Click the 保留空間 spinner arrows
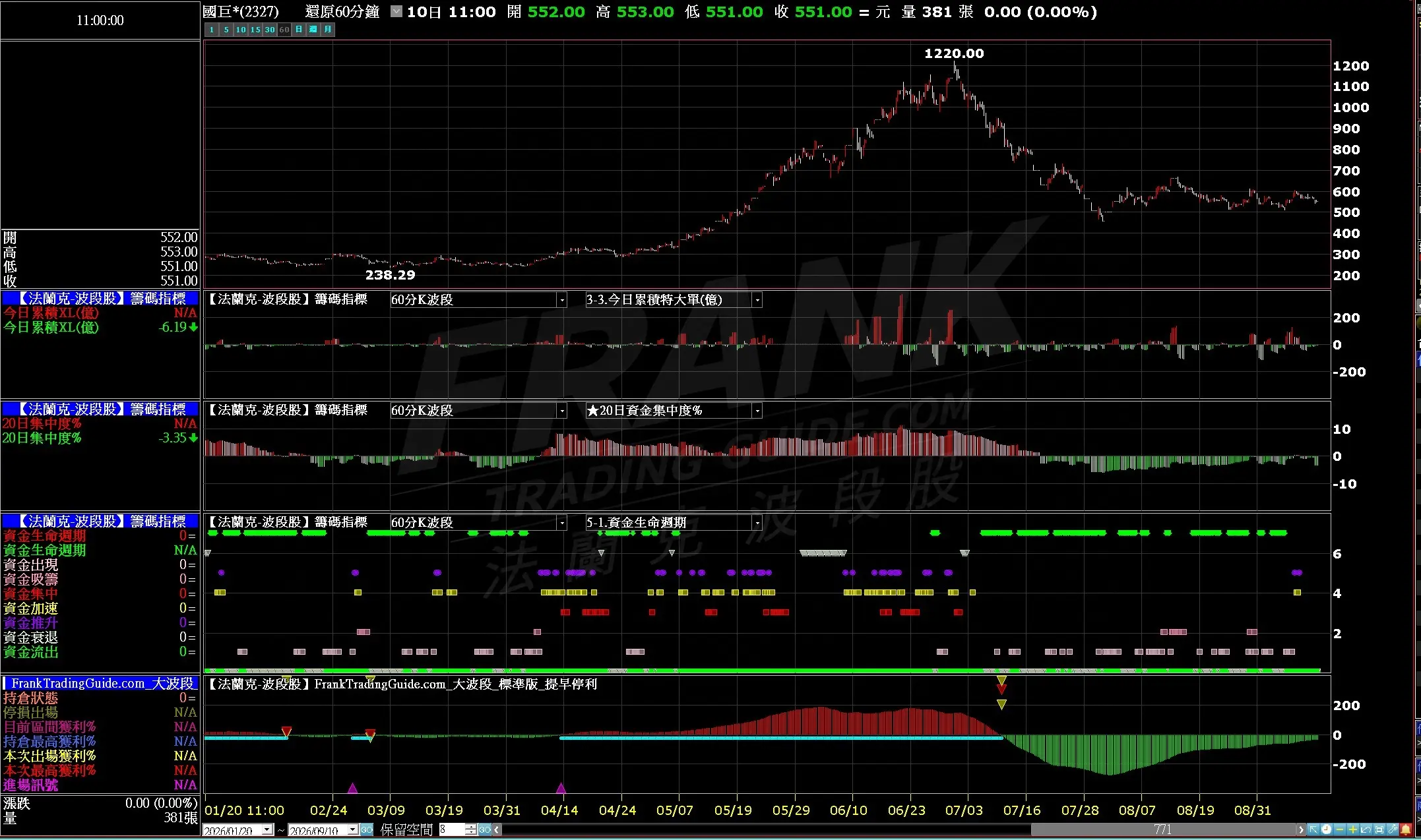 (471, 829)
